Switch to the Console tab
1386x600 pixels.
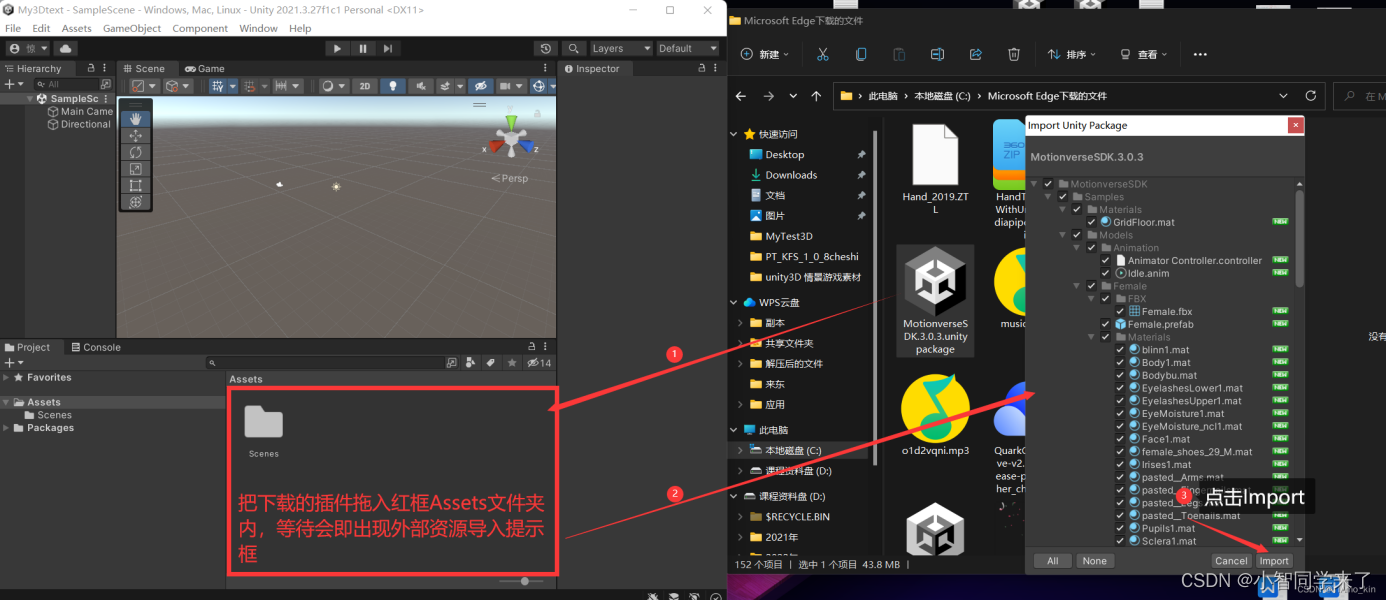(x=96, y=347)
